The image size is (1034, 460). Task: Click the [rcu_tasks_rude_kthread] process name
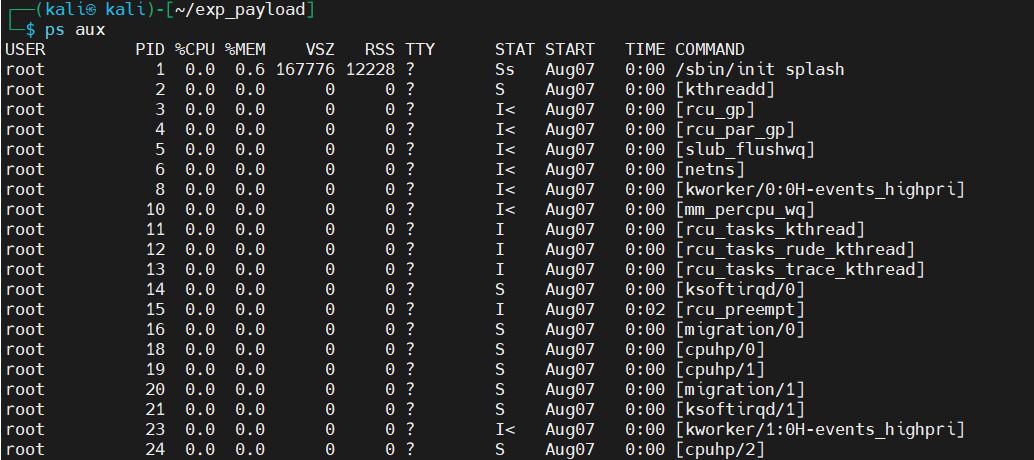(795, 250)
